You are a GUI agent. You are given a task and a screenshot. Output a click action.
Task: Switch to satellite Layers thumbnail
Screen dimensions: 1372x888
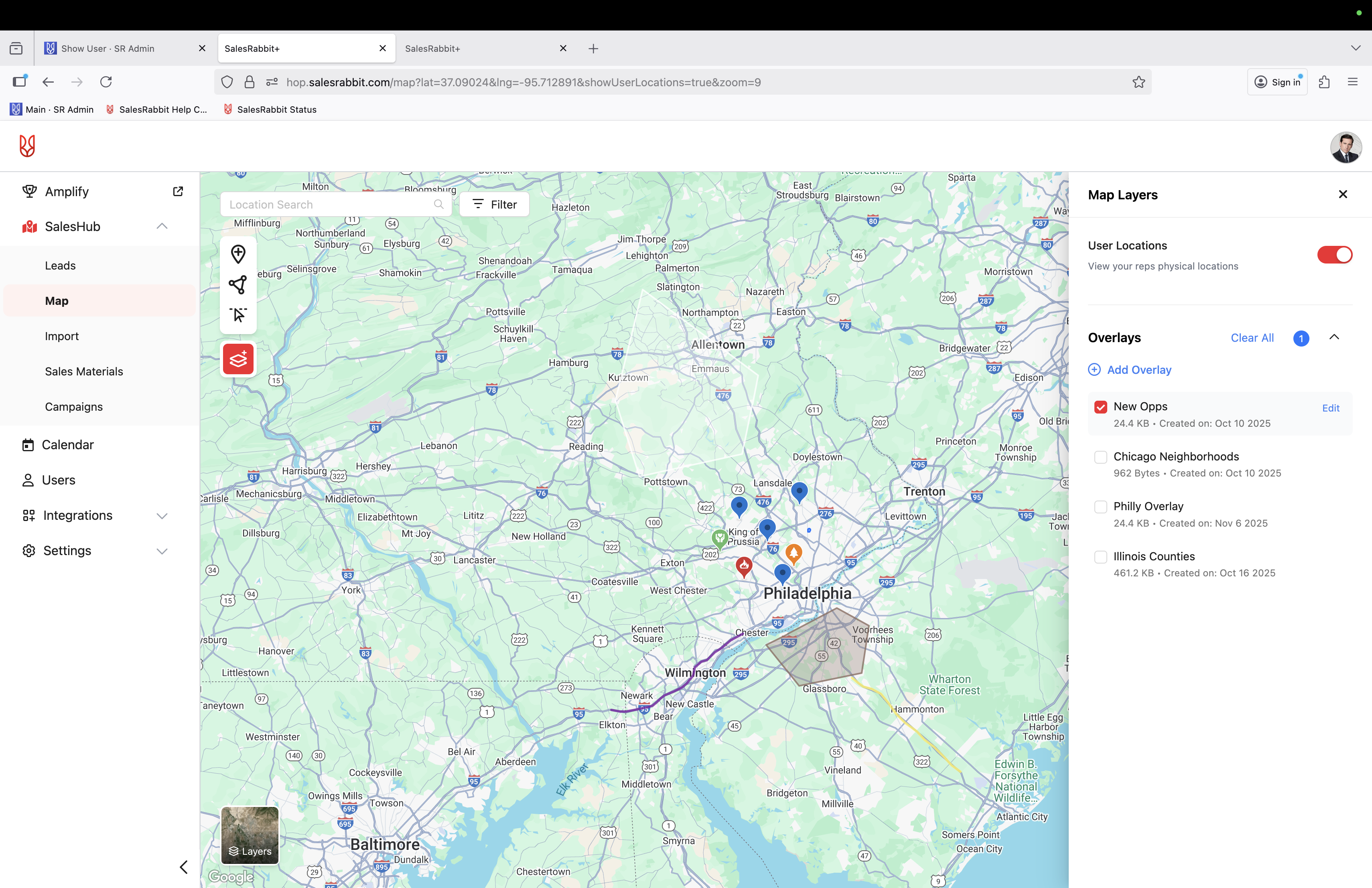click(x=250, y=835)
